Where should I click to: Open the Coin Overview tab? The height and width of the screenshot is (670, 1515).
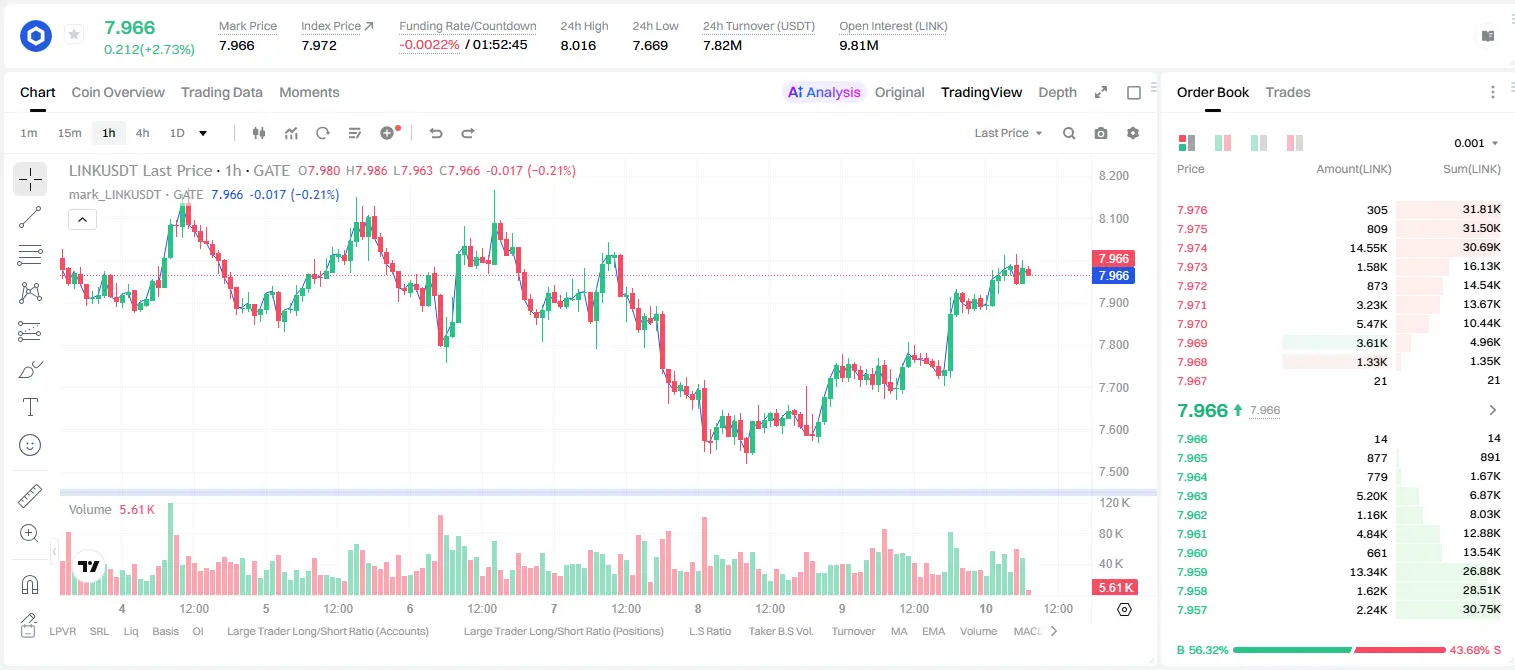pos(118,92)
